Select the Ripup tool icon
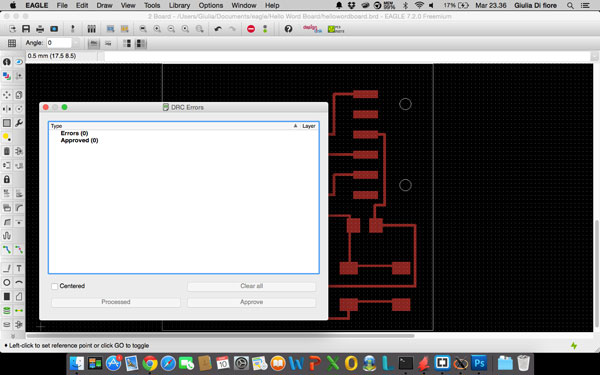The height and width of the screenshot is (375, 600). point(19,250)
